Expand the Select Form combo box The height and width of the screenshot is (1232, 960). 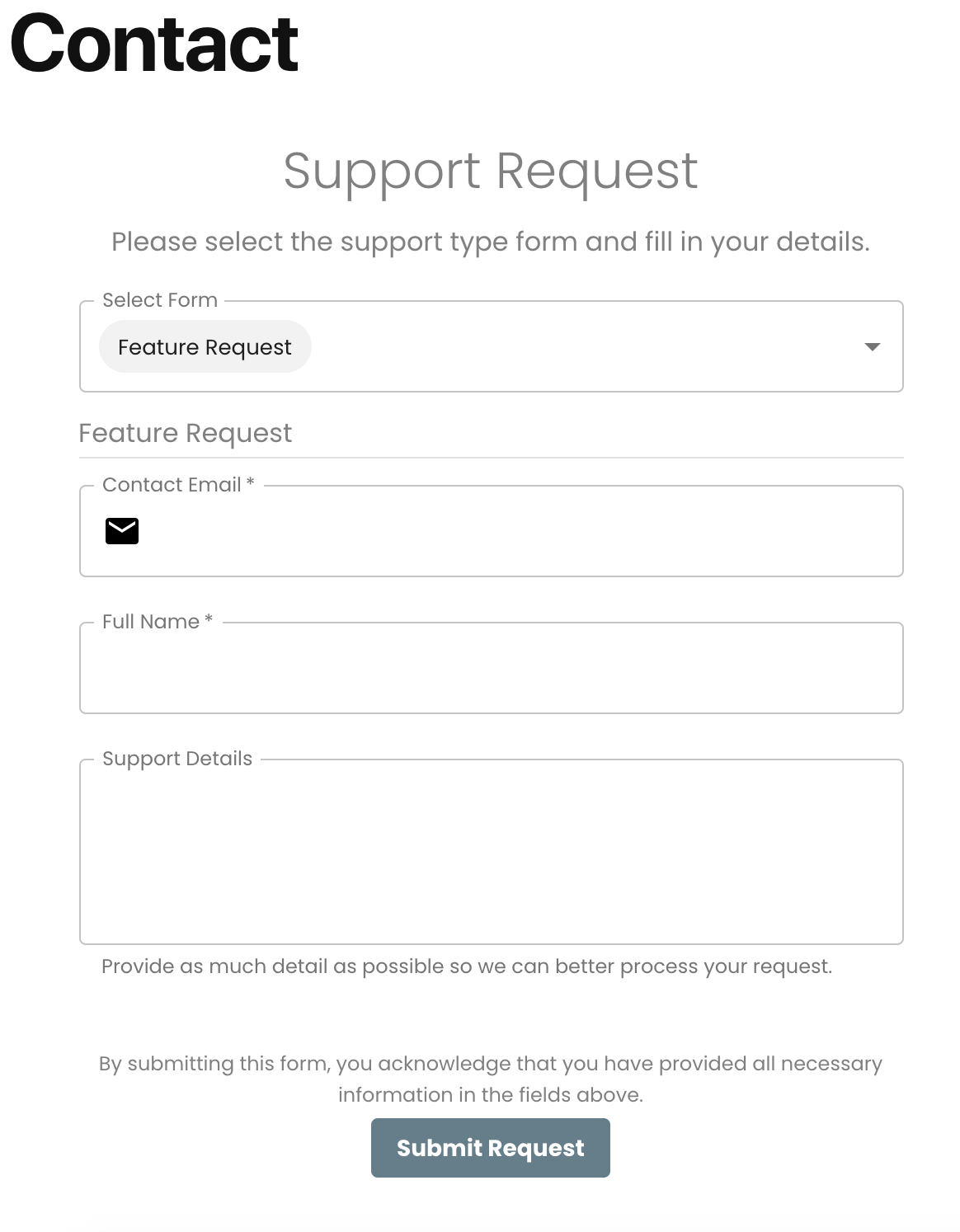click(492, 346)
